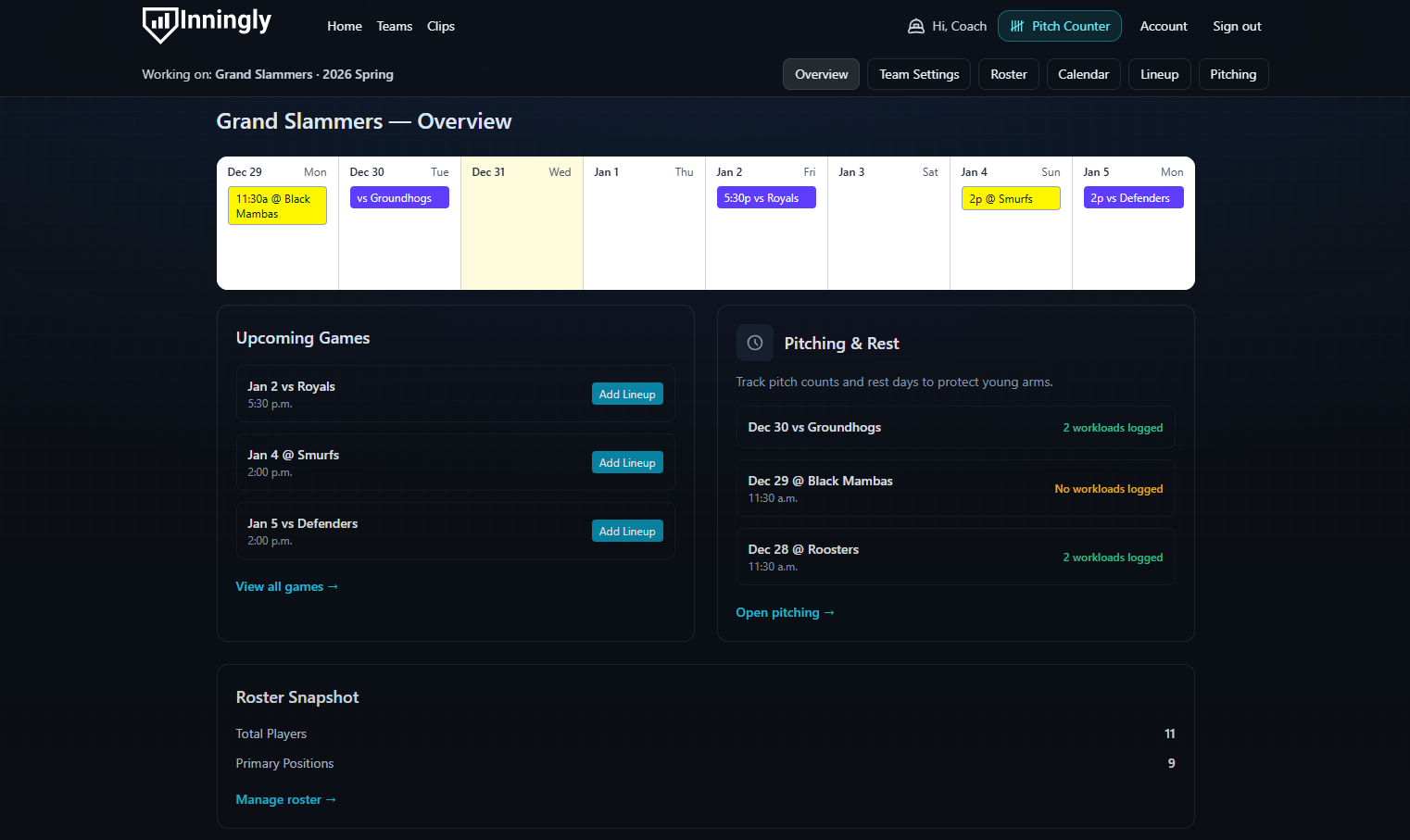Switch to the Calendar tab
The image size is (1410, 840).
coord(1083,74)
